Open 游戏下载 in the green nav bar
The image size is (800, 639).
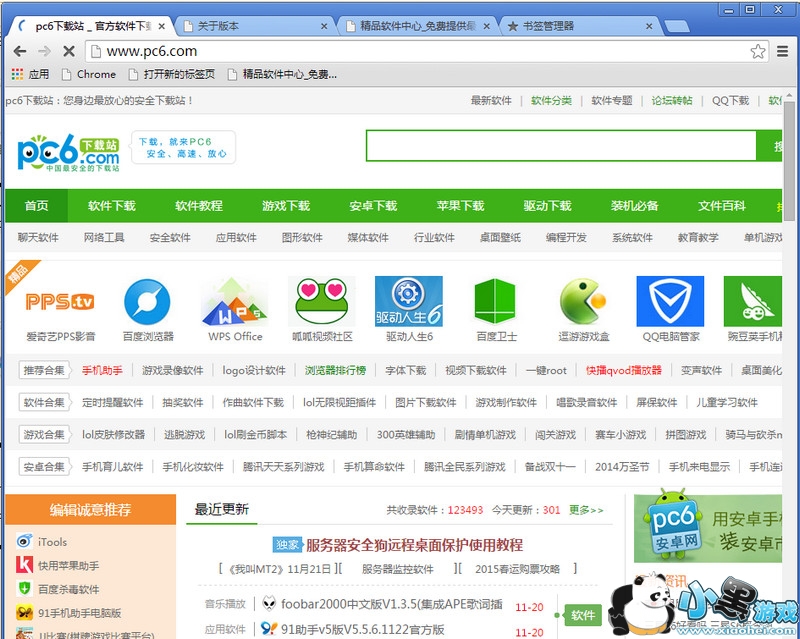286,206
